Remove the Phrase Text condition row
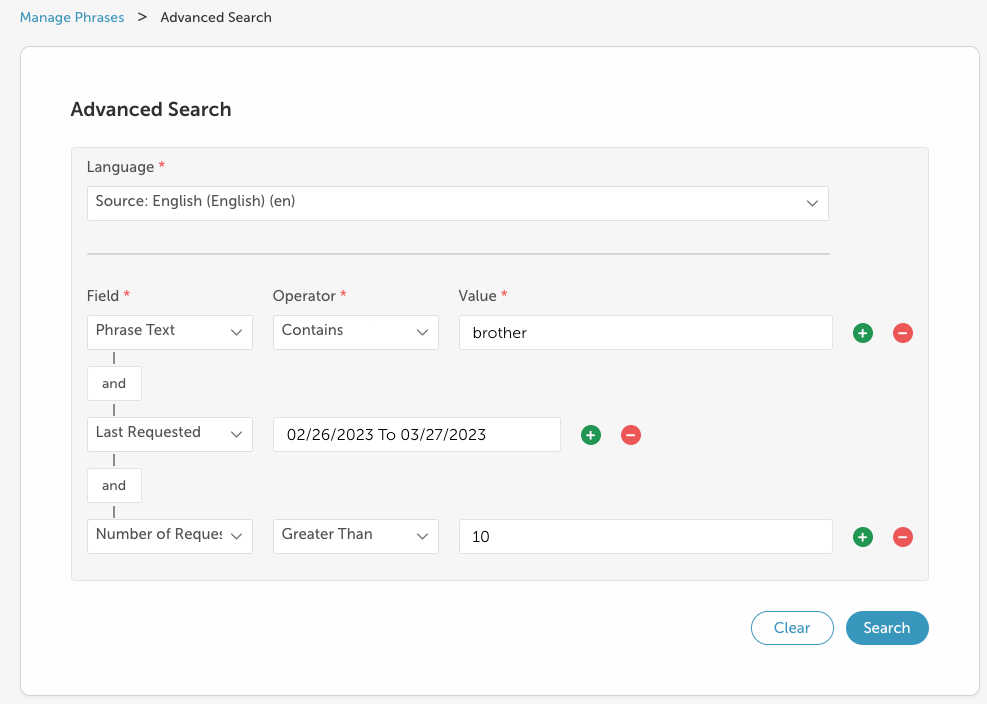 pyautogui.click(x=903, y=332)
